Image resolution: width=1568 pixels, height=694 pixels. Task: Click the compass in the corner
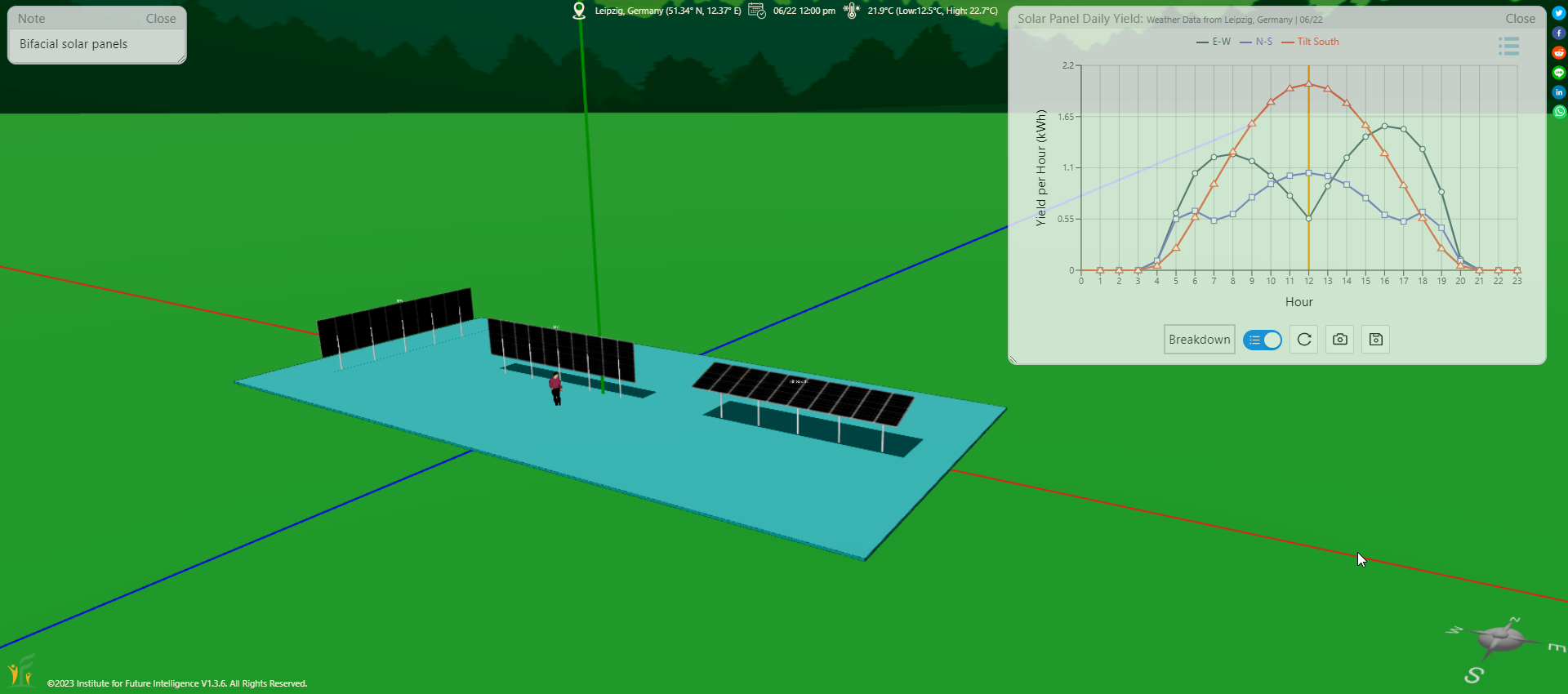pyautogui.click(x=1499, y=638)
